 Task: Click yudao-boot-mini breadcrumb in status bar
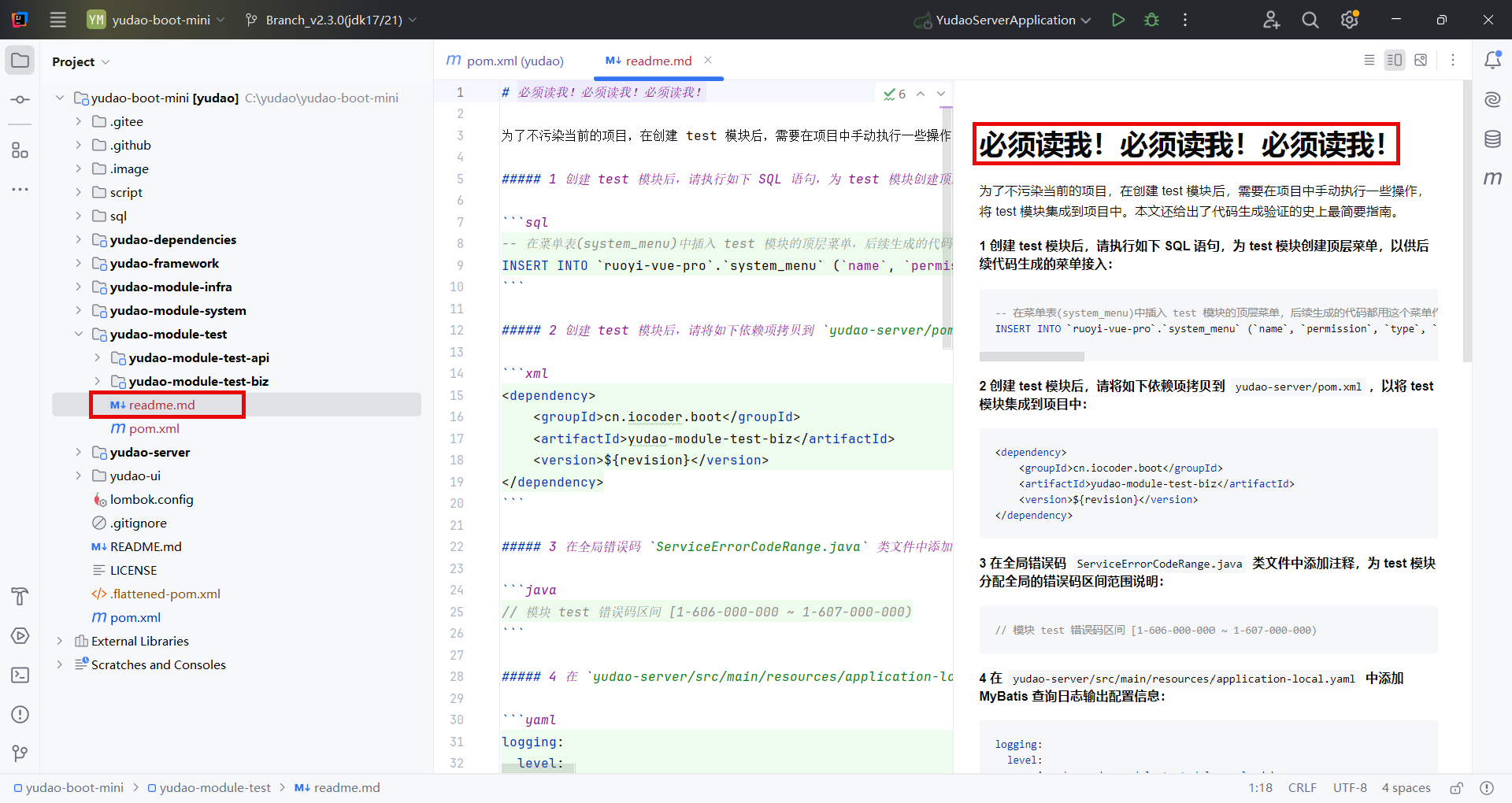click(x=69, y=787)
